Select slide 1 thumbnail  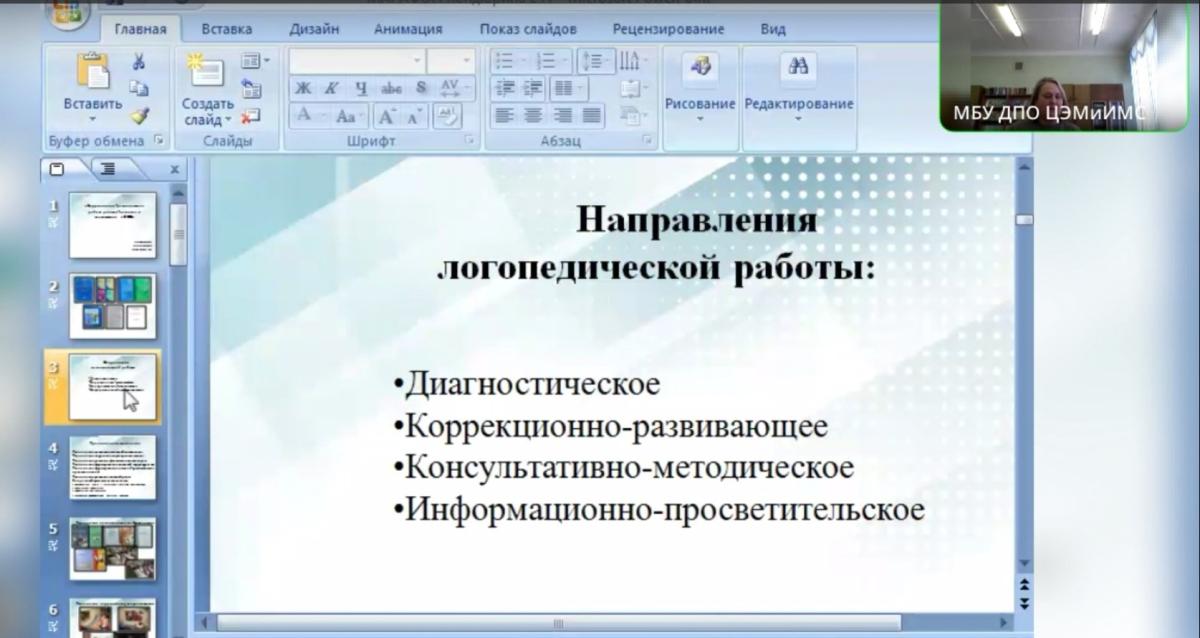tap(113, 225)
